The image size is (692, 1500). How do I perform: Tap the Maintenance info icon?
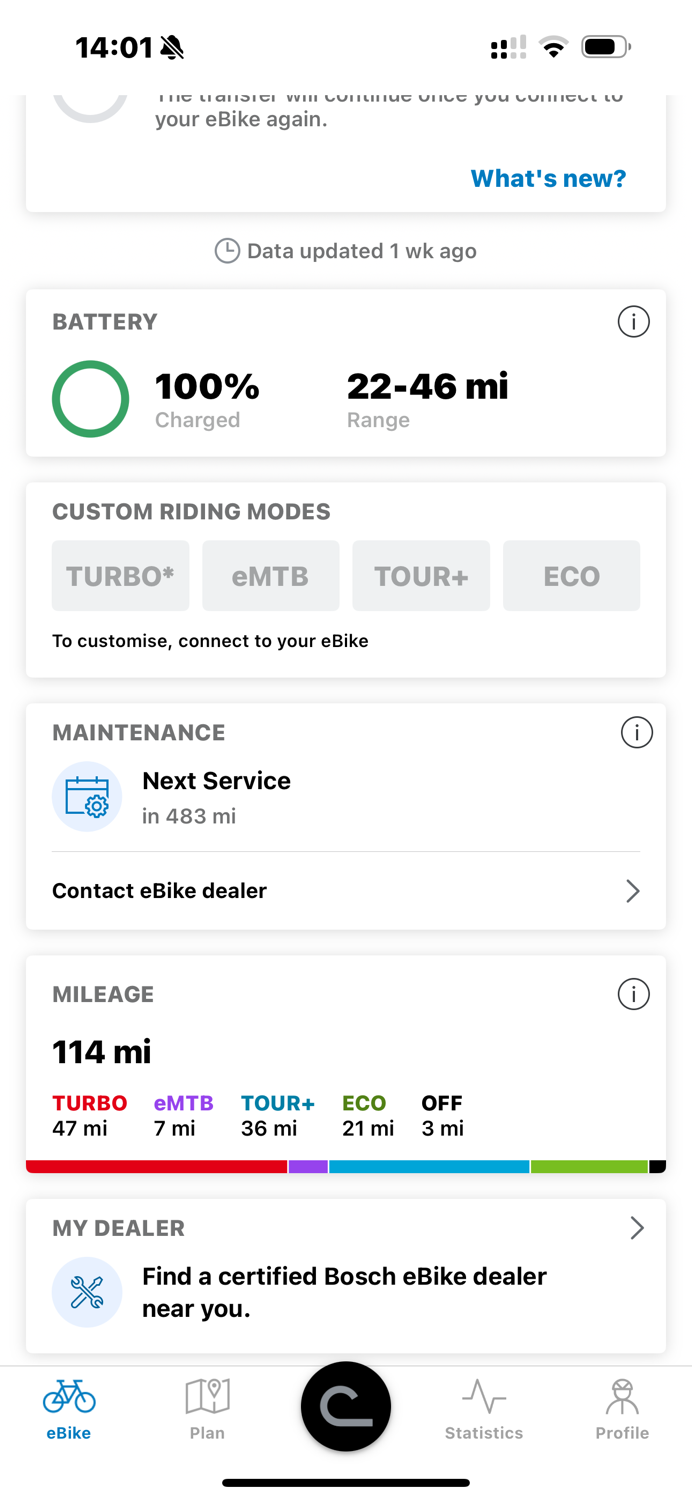pos(637,733)
